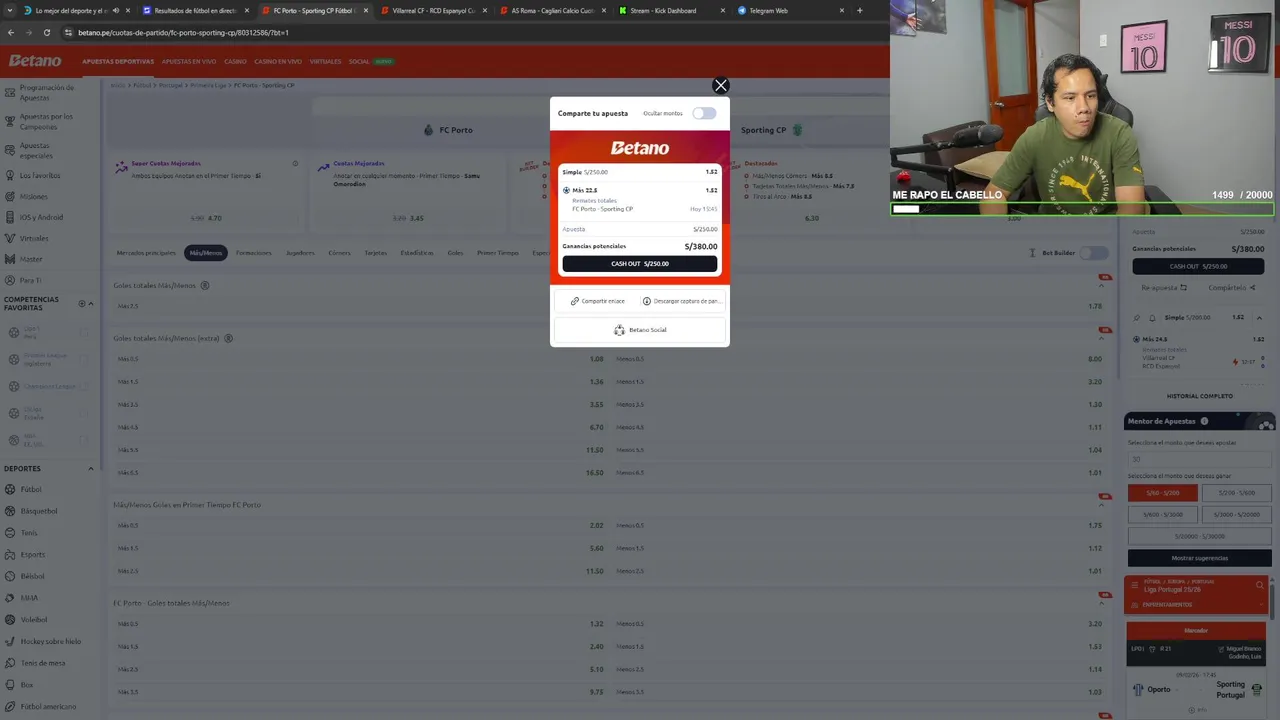
Task: Toggle the Bet Builder switch
Action: [1094, 253]
